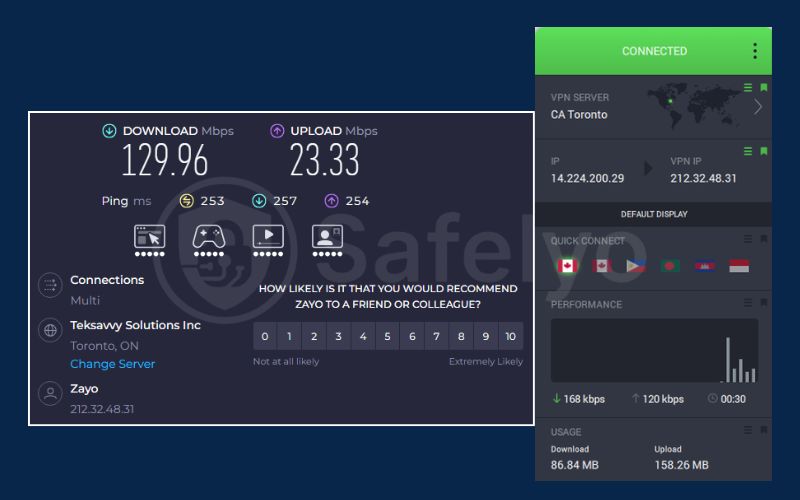Toggle the bookmark on VPN SERVER tile
This screenshot has width=800, height=500.
[x=764, y=88]
